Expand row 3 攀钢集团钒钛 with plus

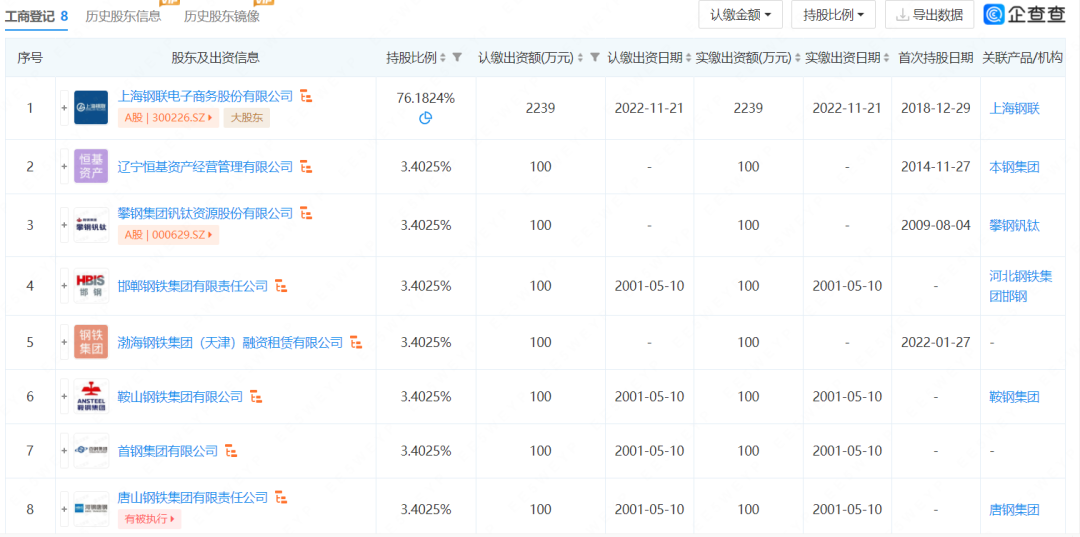point(64,225)
